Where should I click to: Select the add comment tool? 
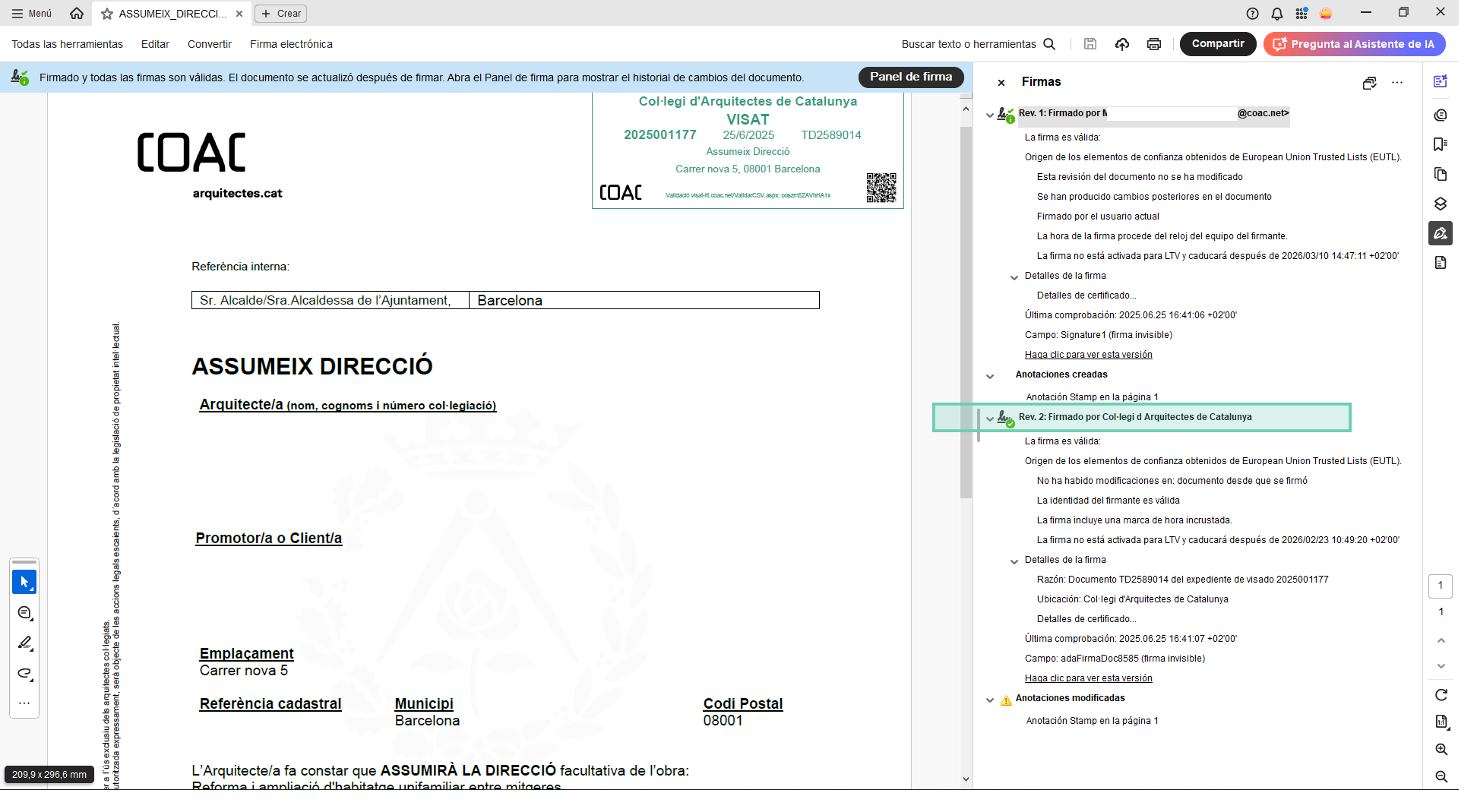[x=24, y=613]
